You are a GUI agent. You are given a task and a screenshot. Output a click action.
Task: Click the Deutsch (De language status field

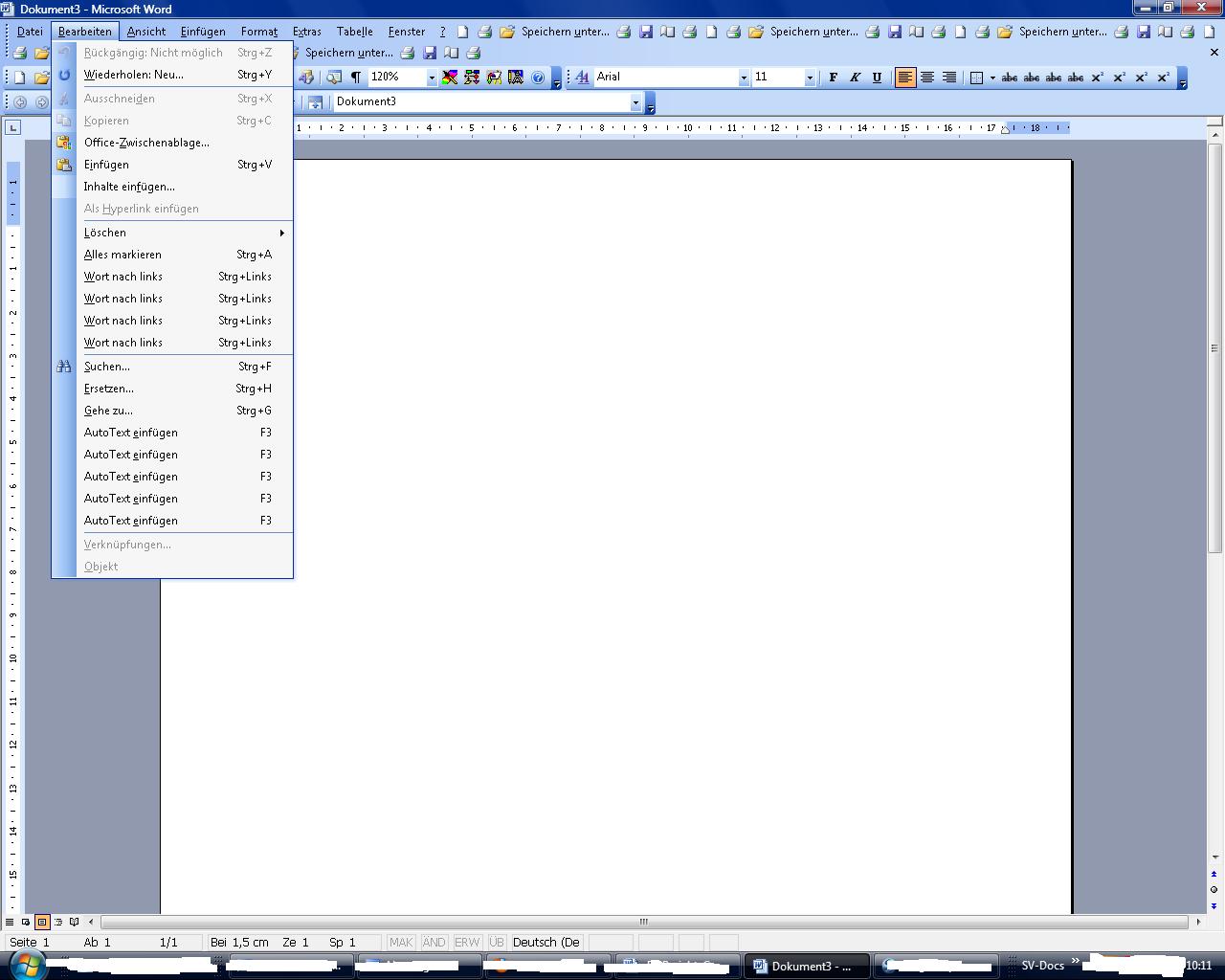point(546,942)
